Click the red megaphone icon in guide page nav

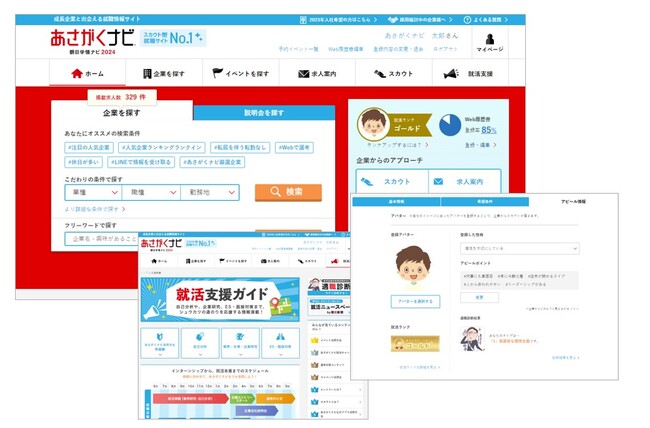point(335,261)
